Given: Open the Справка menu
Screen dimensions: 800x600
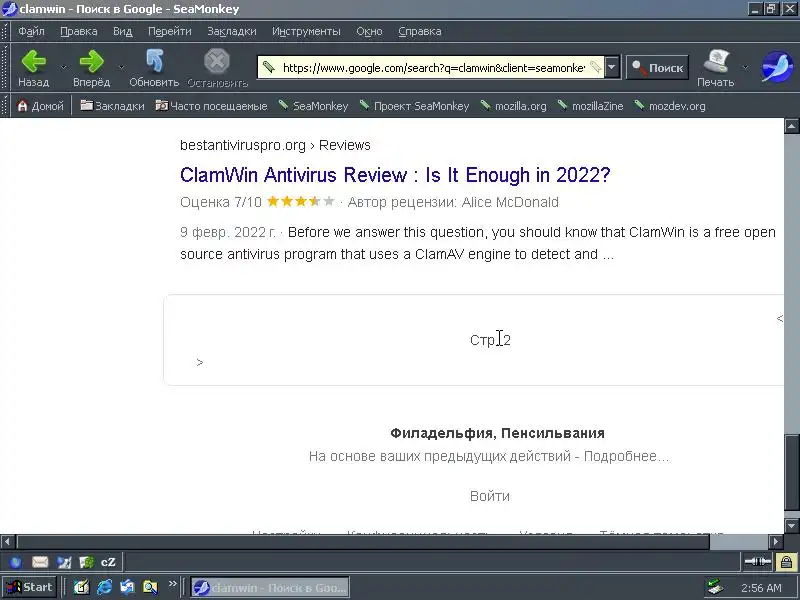Looking at the screenshot, I should pyautogui.click(x=419, y=31).
